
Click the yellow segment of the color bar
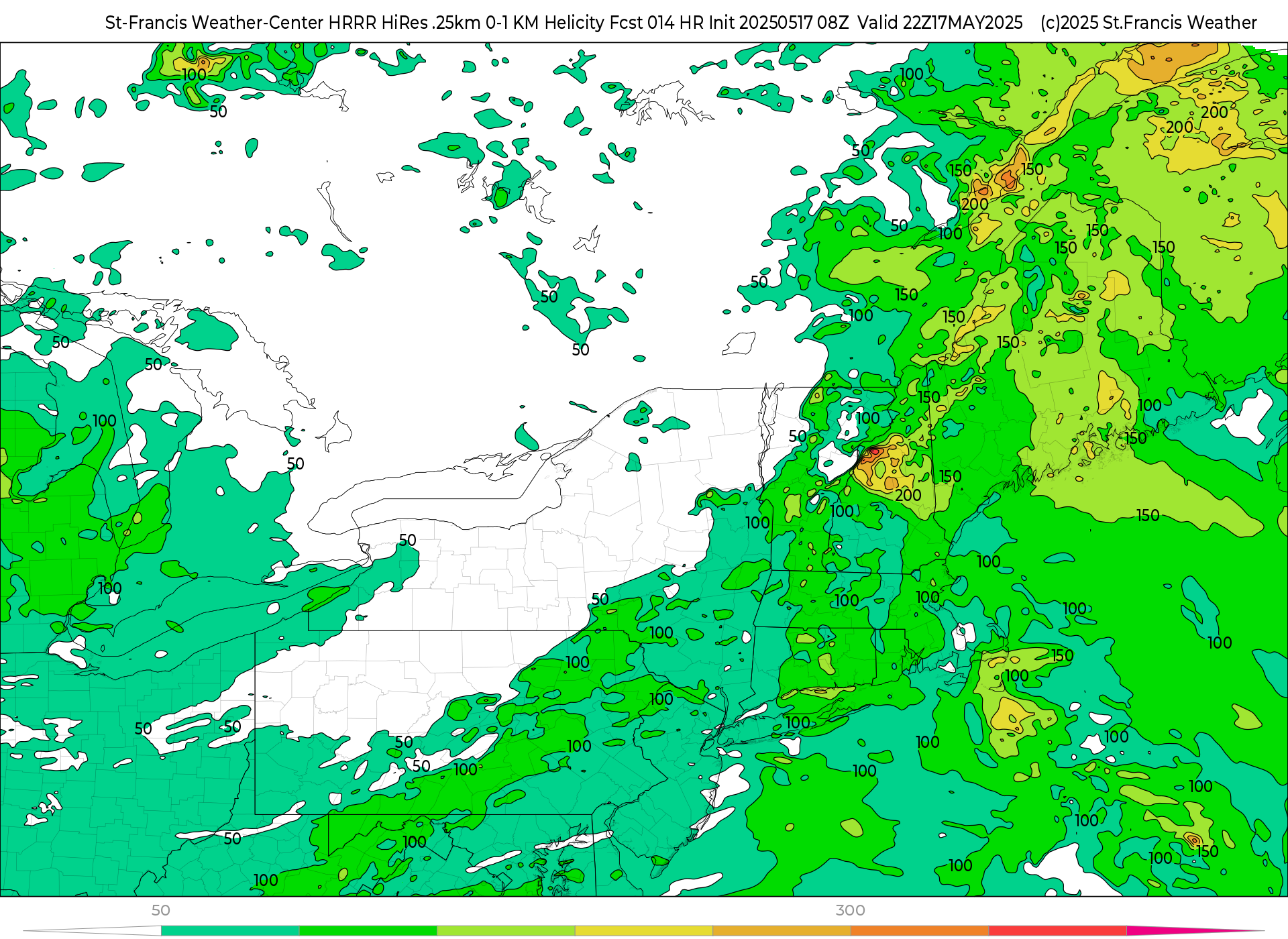coord(644,931)
